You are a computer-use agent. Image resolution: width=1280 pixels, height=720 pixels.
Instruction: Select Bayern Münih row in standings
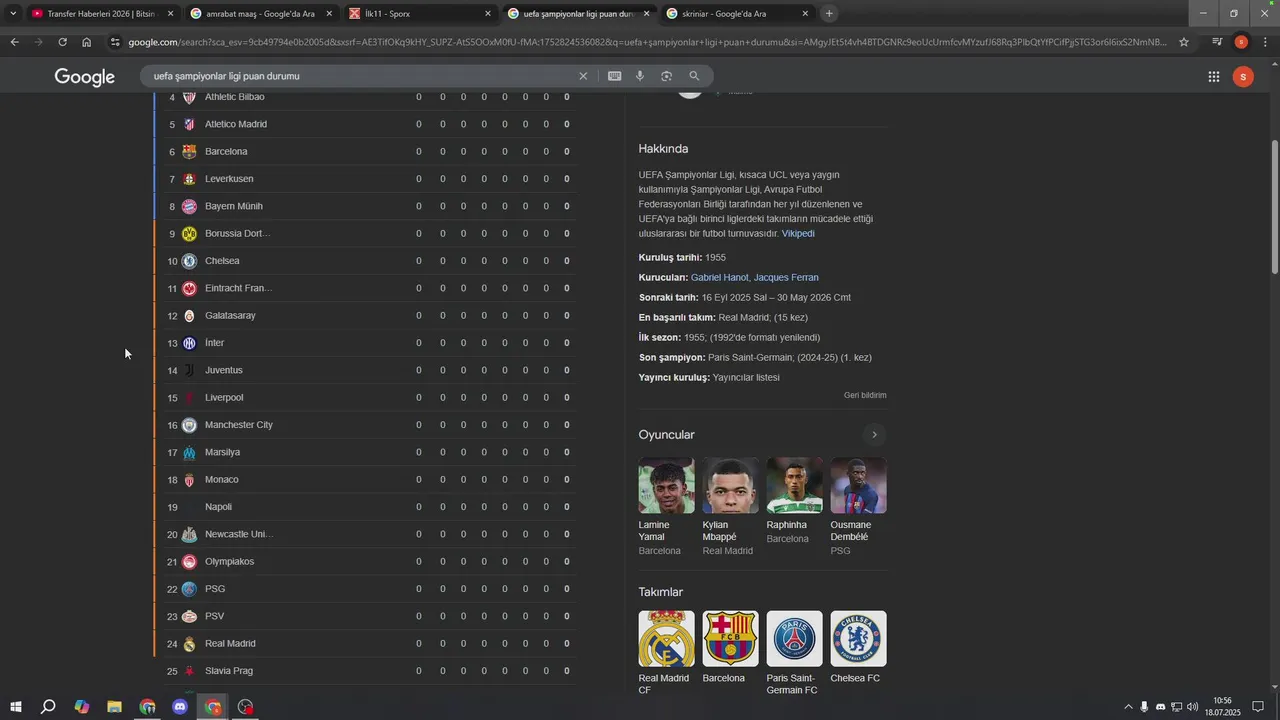(x=365, y=206)
